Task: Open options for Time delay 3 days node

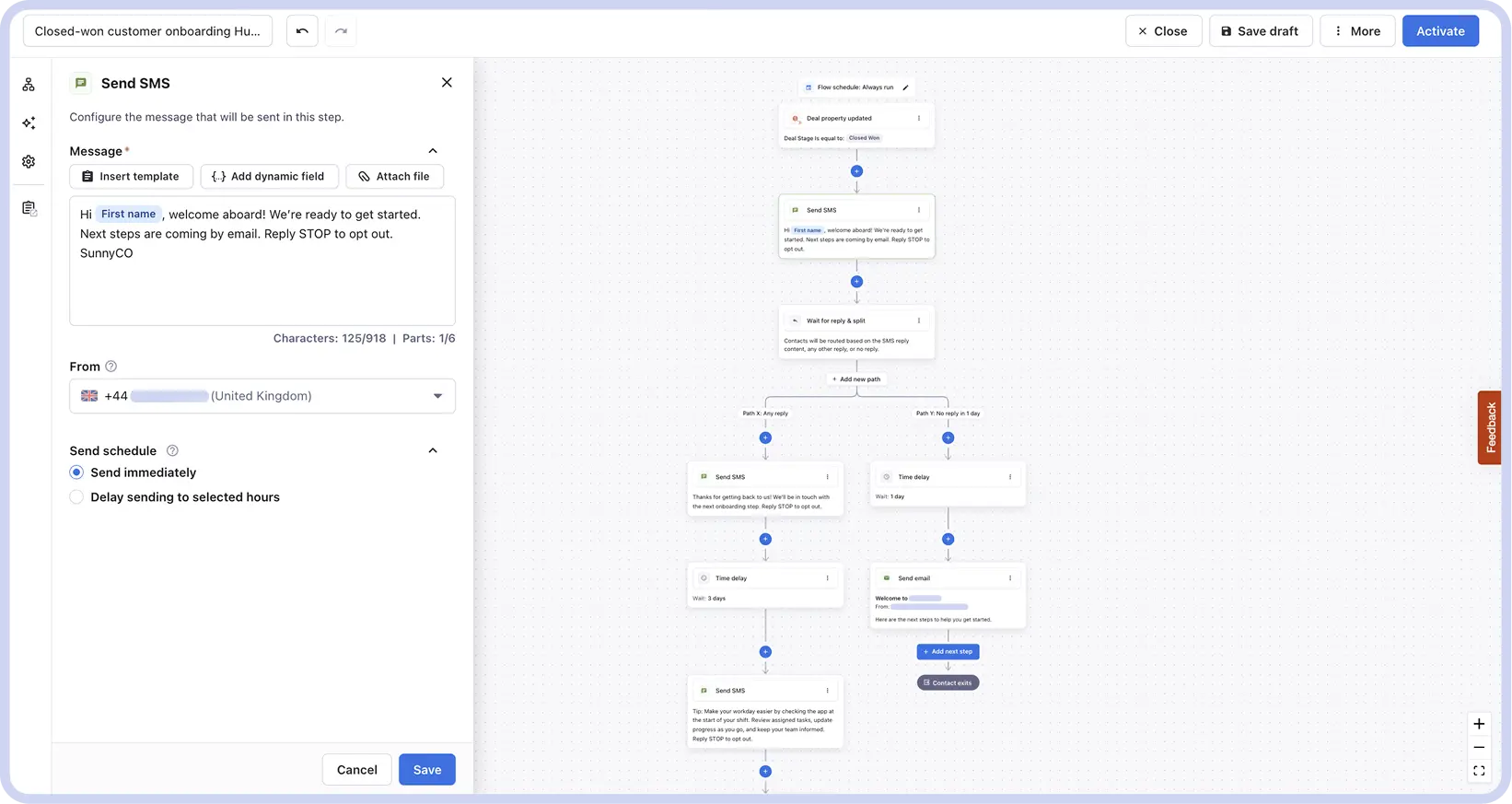Action: pos(828,578)
